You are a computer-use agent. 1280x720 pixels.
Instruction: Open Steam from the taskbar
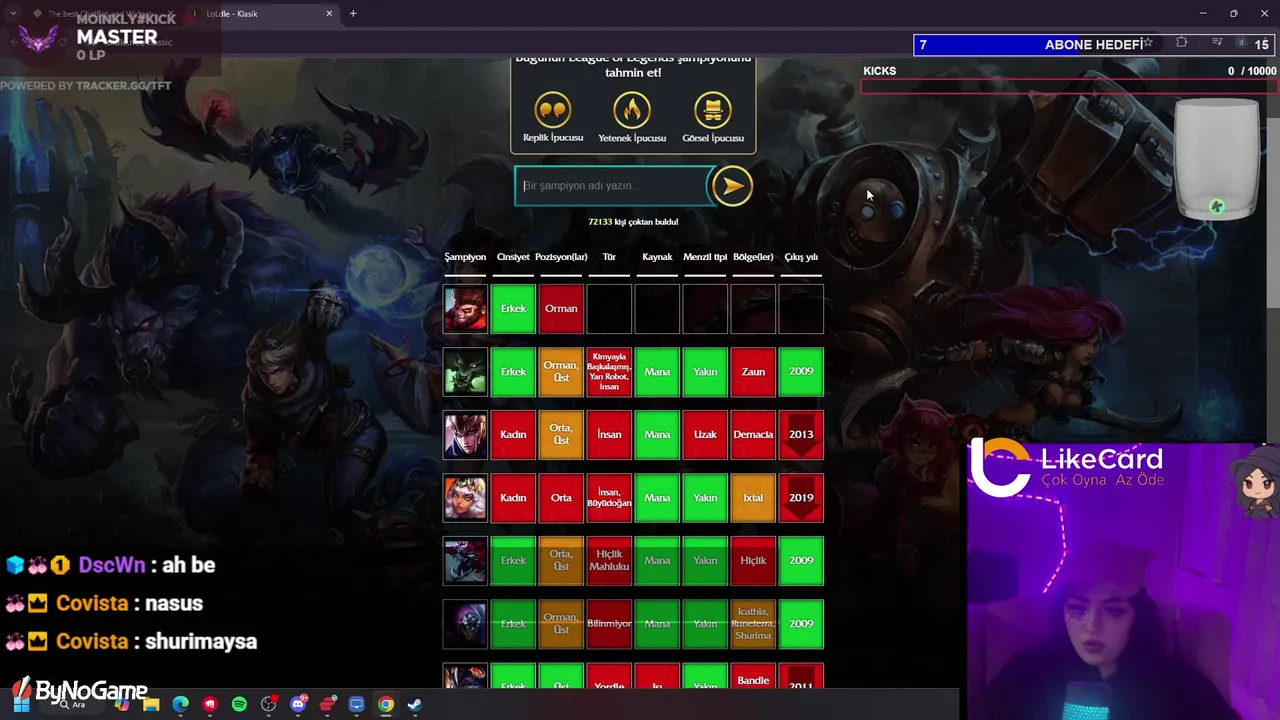click(x=414, y=704)
